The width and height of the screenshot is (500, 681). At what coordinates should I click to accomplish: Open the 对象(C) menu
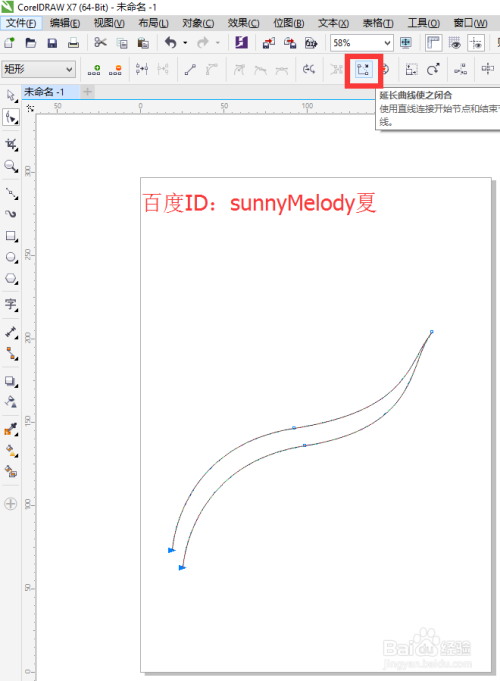click(198, 23)
